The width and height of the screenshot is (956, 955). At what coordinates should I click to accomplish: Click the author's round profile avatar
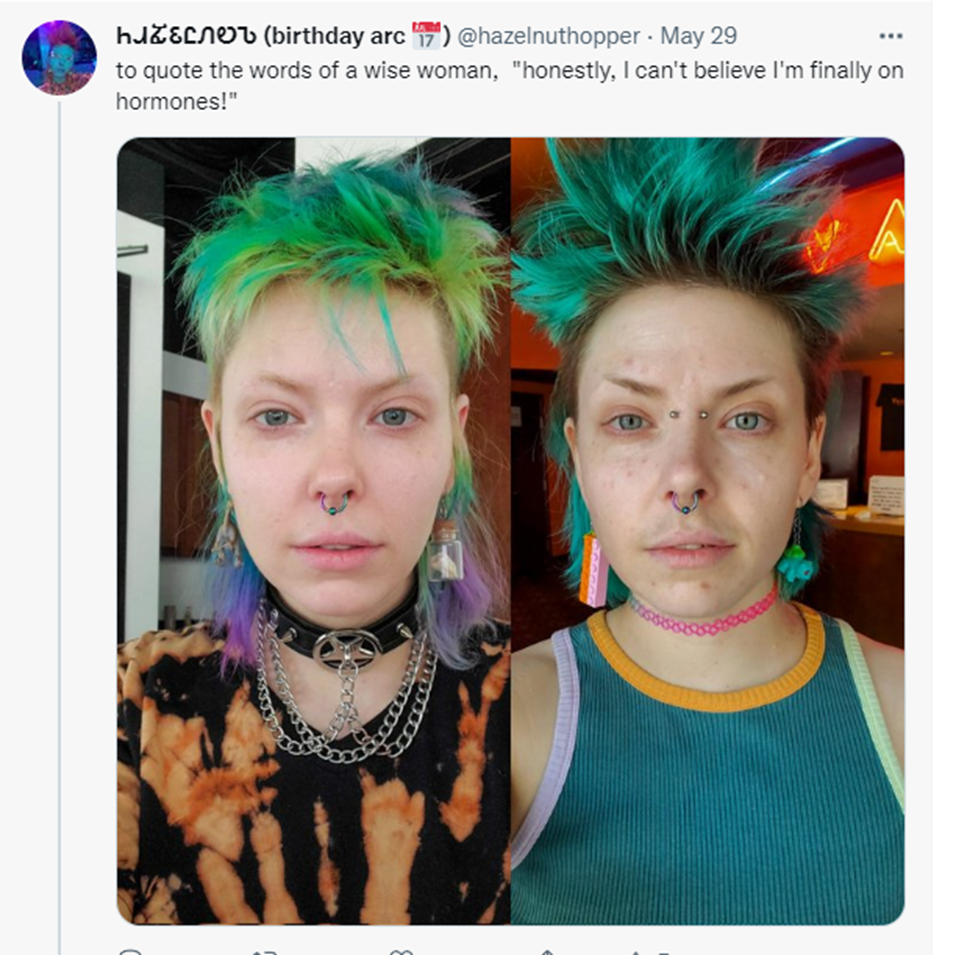59,57
